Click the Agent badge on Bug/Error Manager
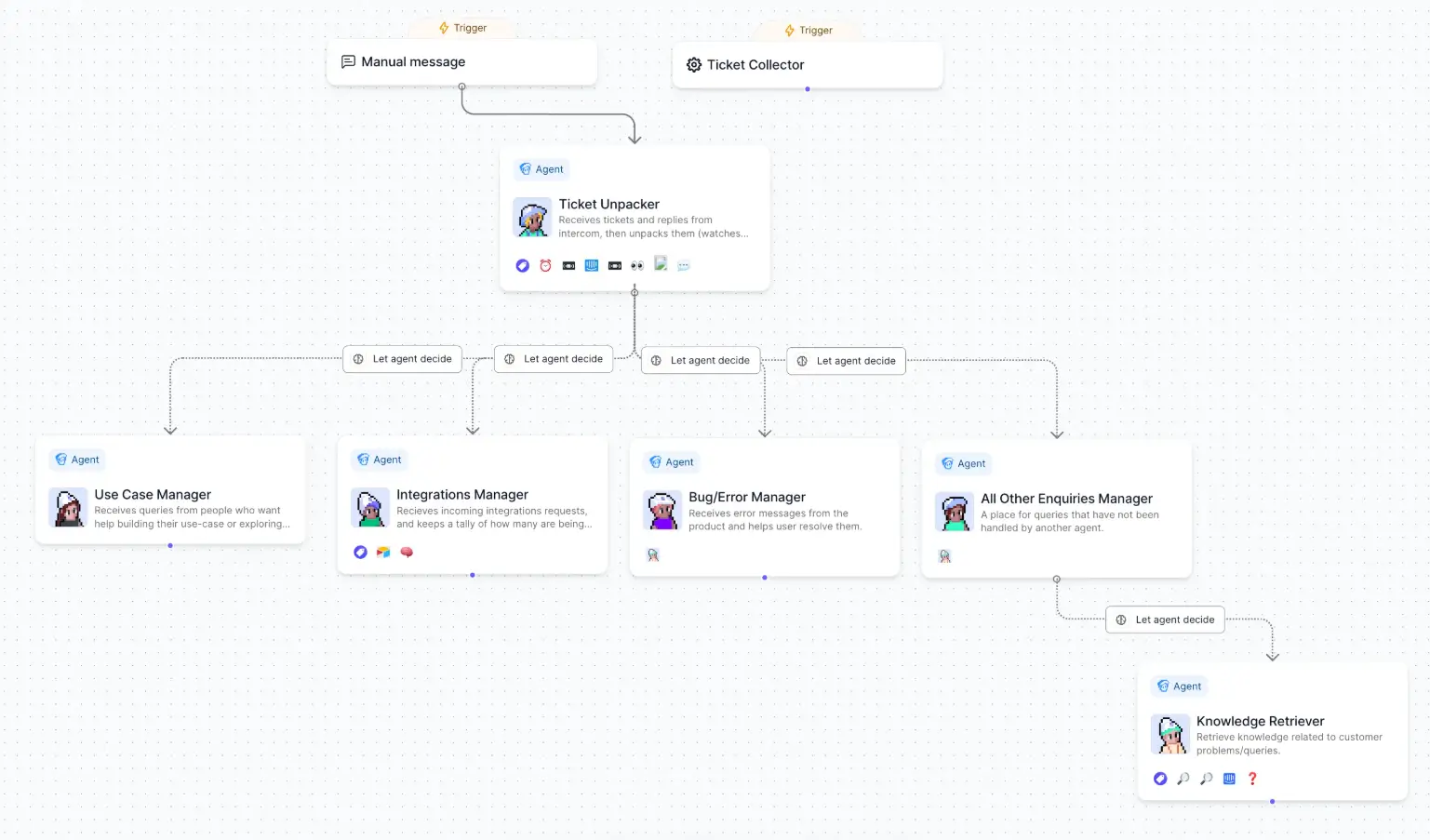This screenshot has height=840, width=1430. 672,462
